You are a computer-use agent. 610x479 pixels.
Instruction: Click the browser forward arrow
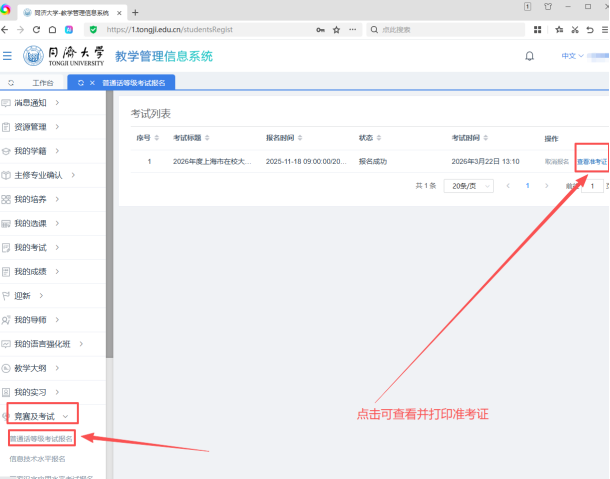click(20, 30)
